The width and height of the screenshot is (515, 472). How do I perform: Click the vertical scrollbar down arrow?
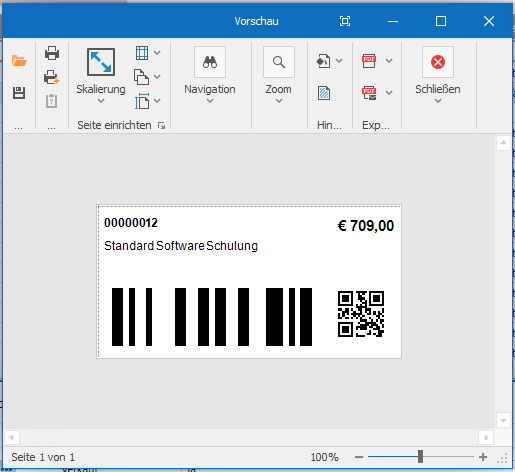pos(503,421)
